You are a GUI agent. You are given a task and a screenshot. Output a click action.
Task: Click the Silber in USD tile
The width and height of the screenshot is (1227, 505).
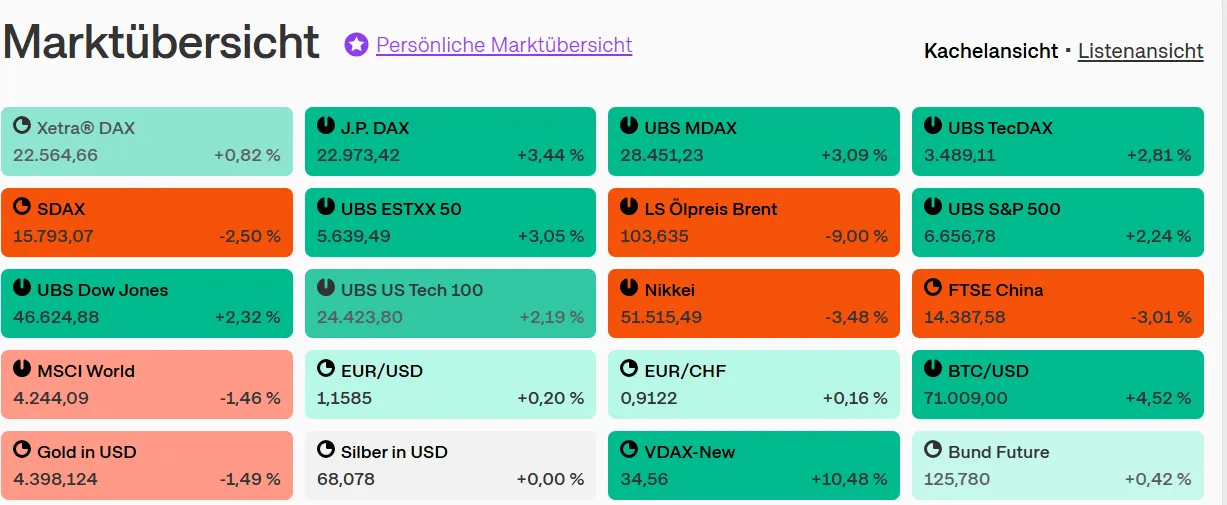[450, 465]
